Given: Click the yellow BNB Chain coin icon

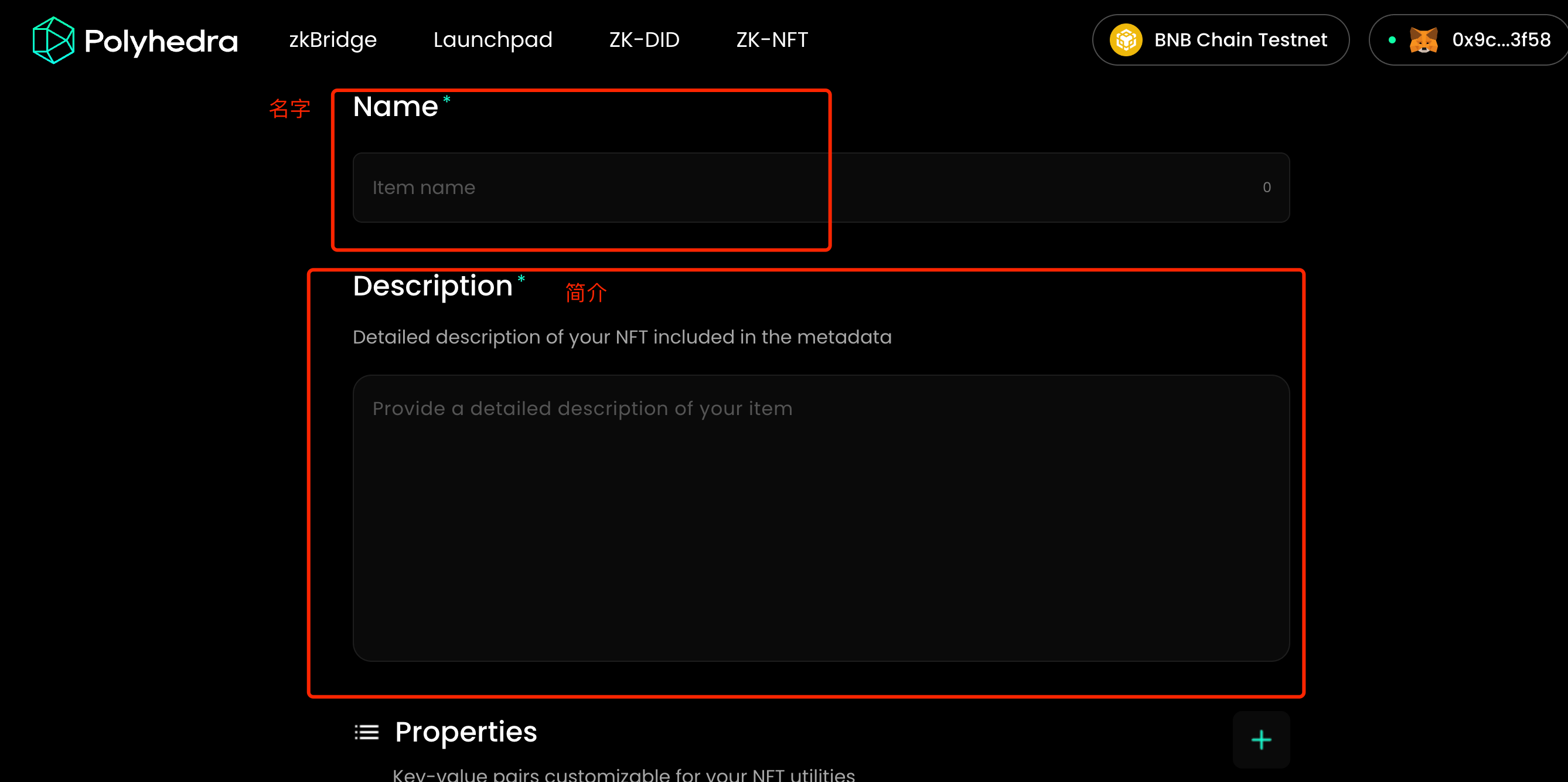Looking at the screenshot, I should [x=1126, y=40].
